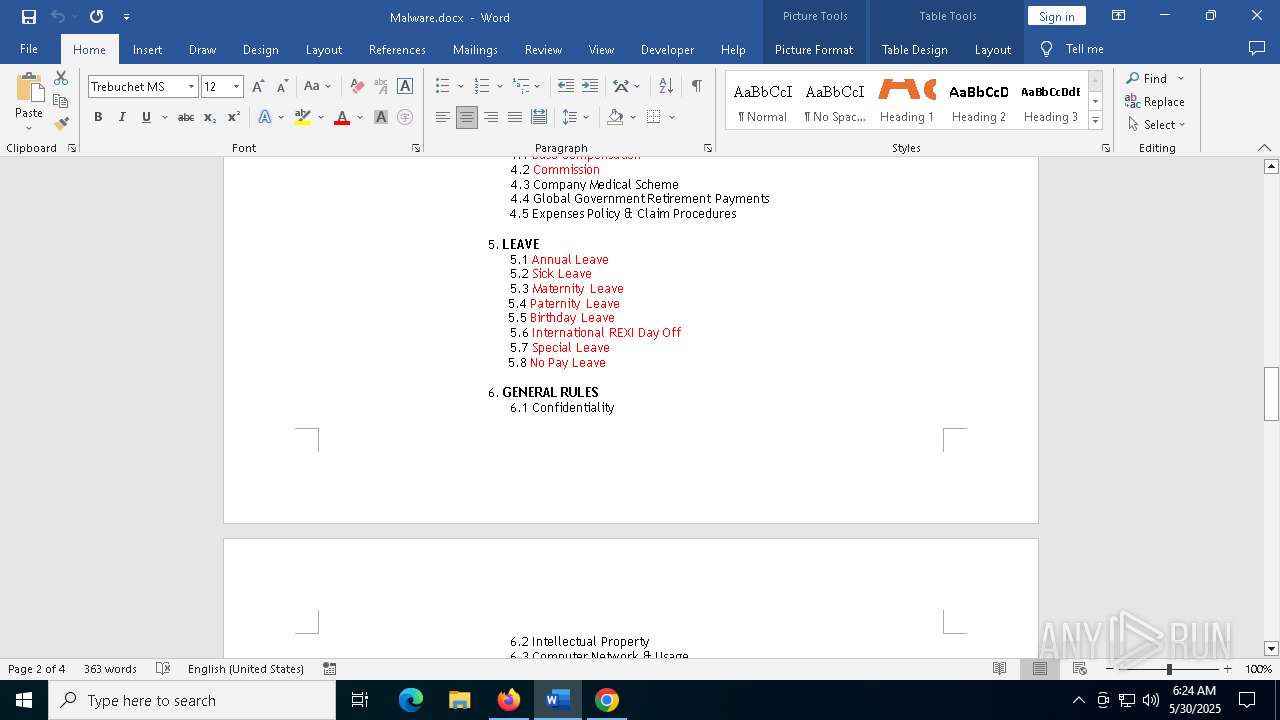Viewport: 1280px width, 720px height.
Task: Align text left
Action: tap(443, 117)
